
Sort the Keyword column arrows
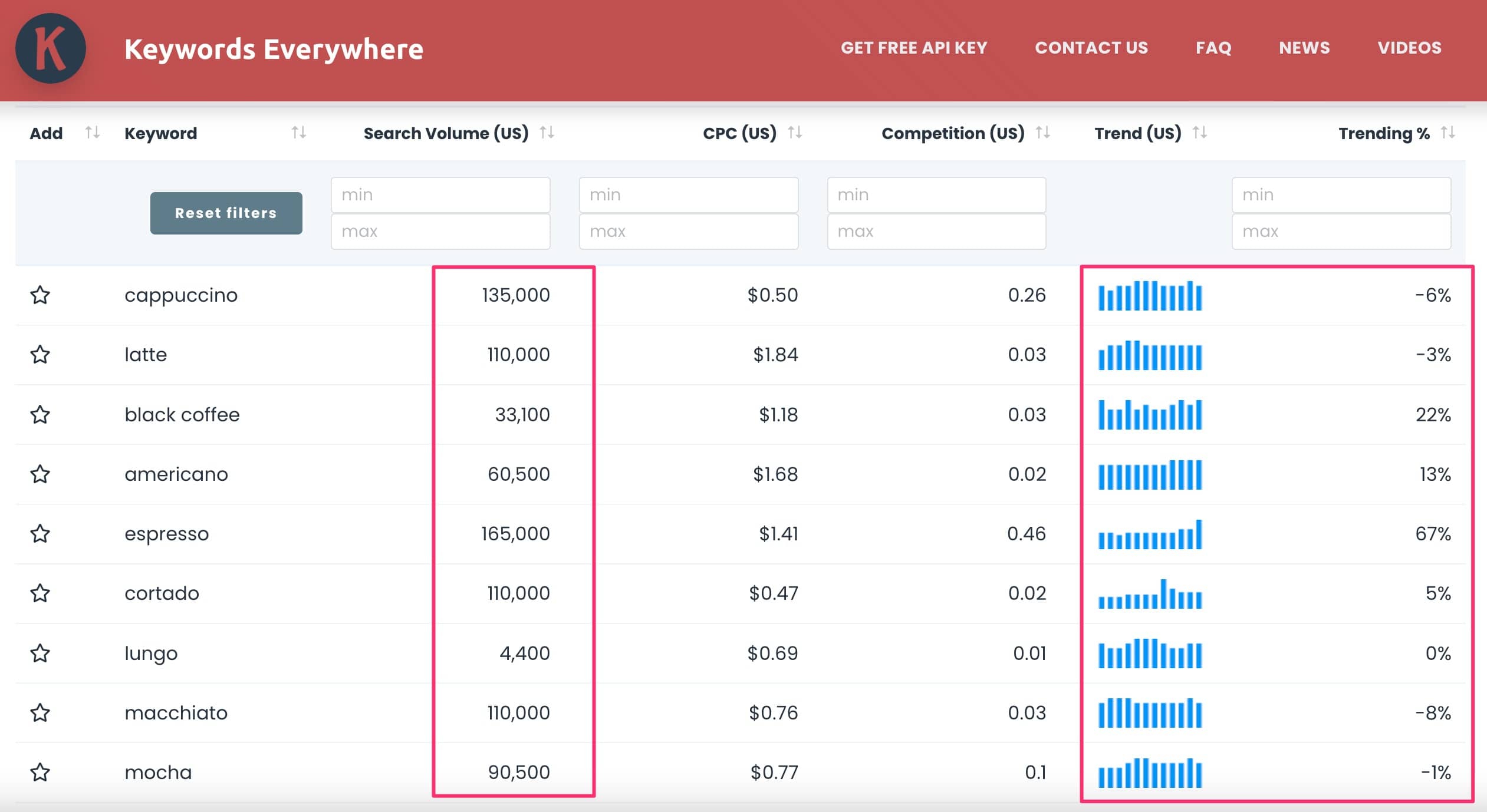298,133
